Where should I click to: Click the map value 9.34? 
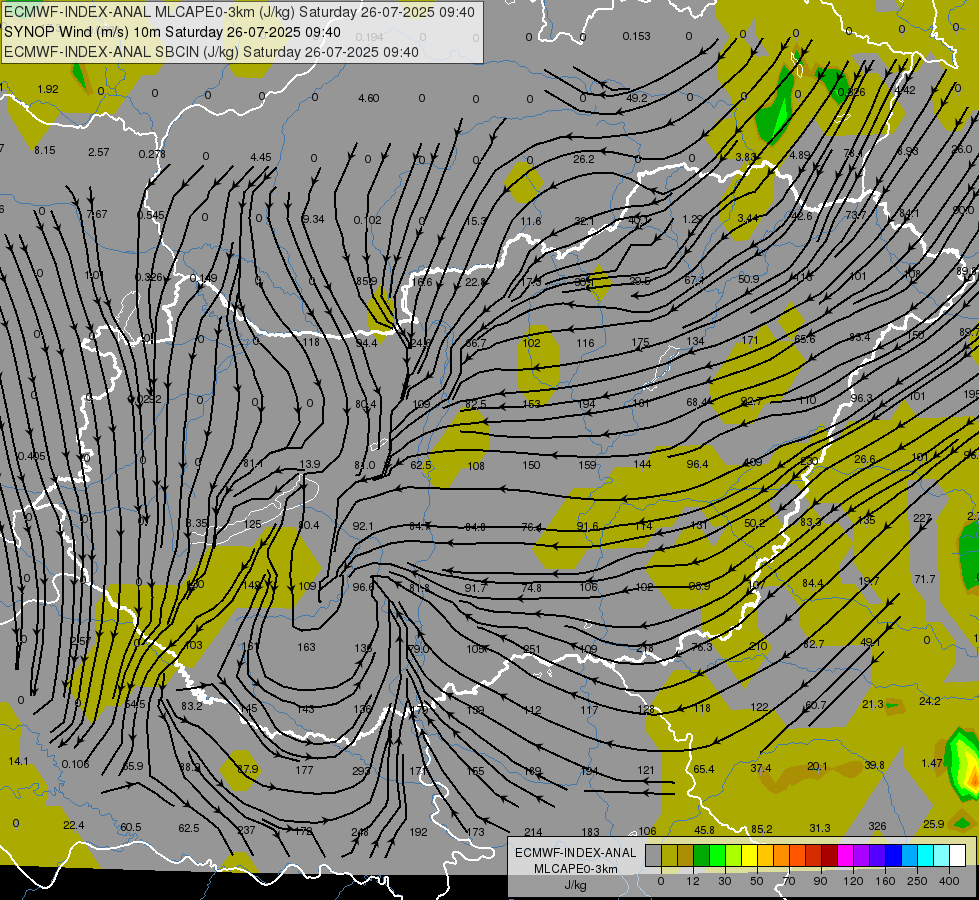click(x=313, y=219)
